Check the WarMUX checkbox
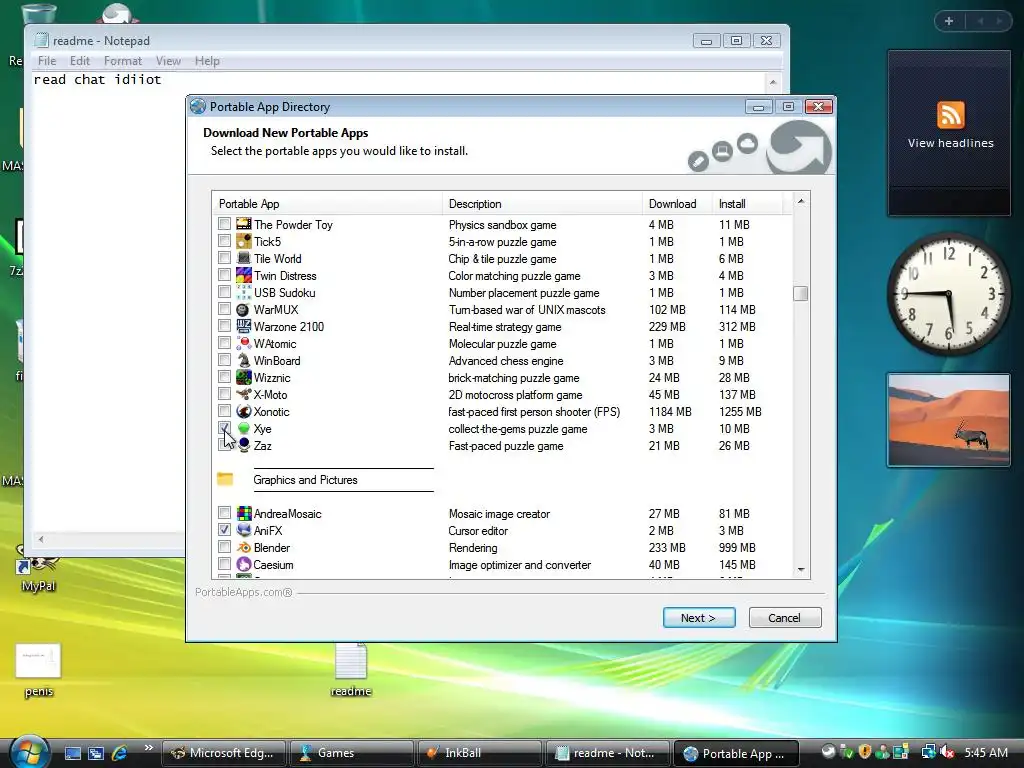Viewport: 1024px width, 768px height. tap(224, 309)
